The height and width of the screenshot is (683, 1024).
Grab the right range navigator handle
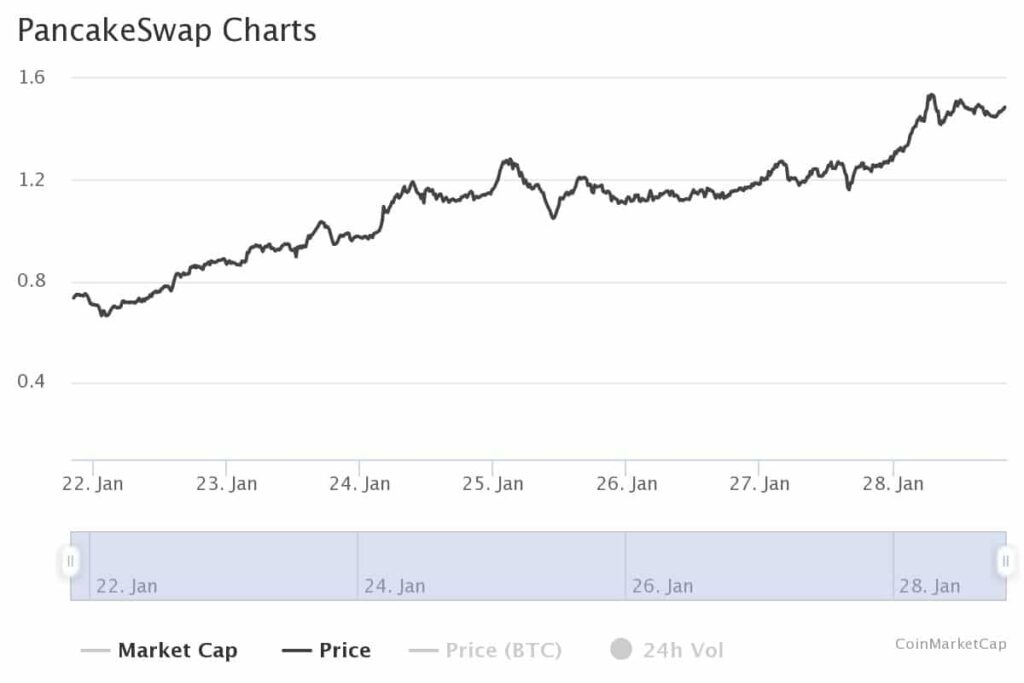1004,561
